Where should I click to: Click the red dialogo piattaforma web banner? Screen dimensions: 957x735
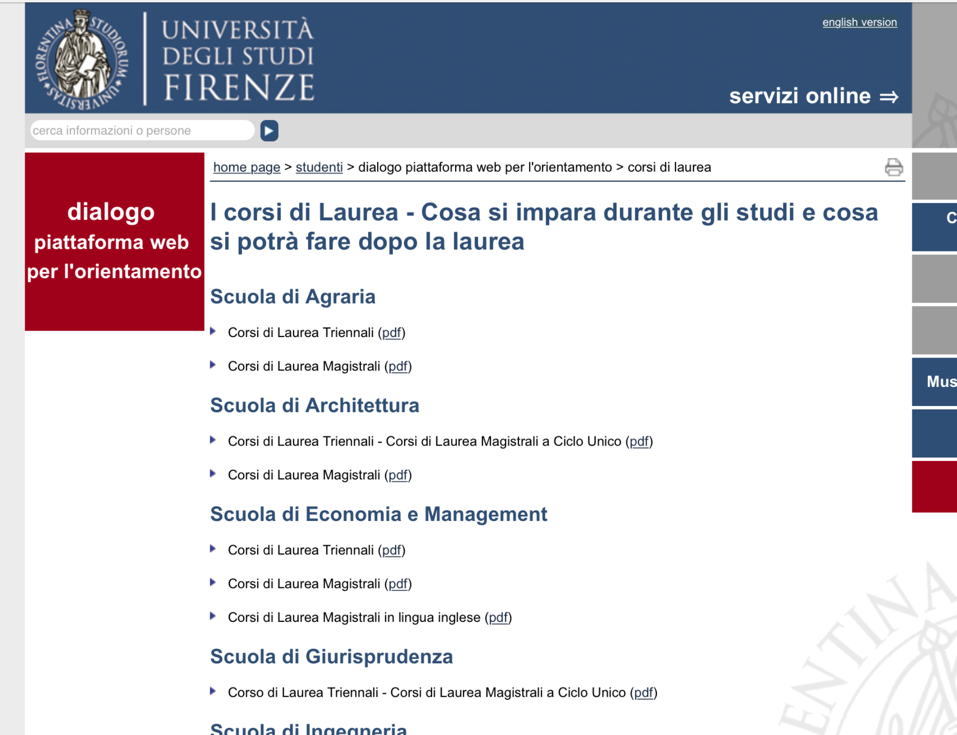coord(114,241)
